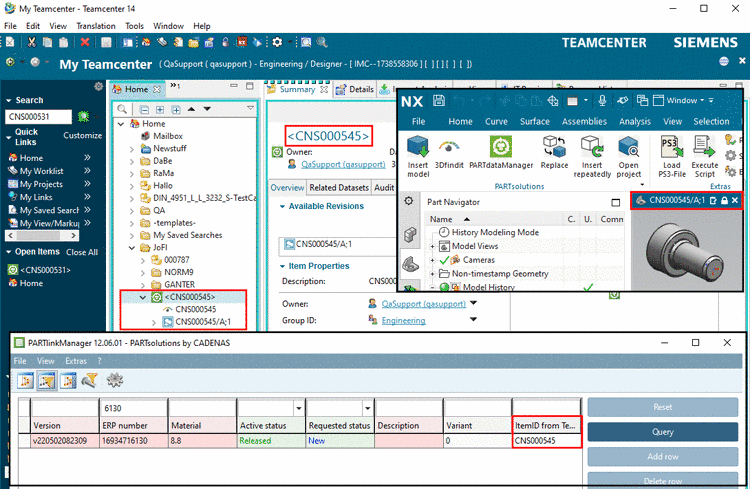
Task: Click the first view icon in PARTlinkManager toolbar
Action: click(x=25, y=381)
